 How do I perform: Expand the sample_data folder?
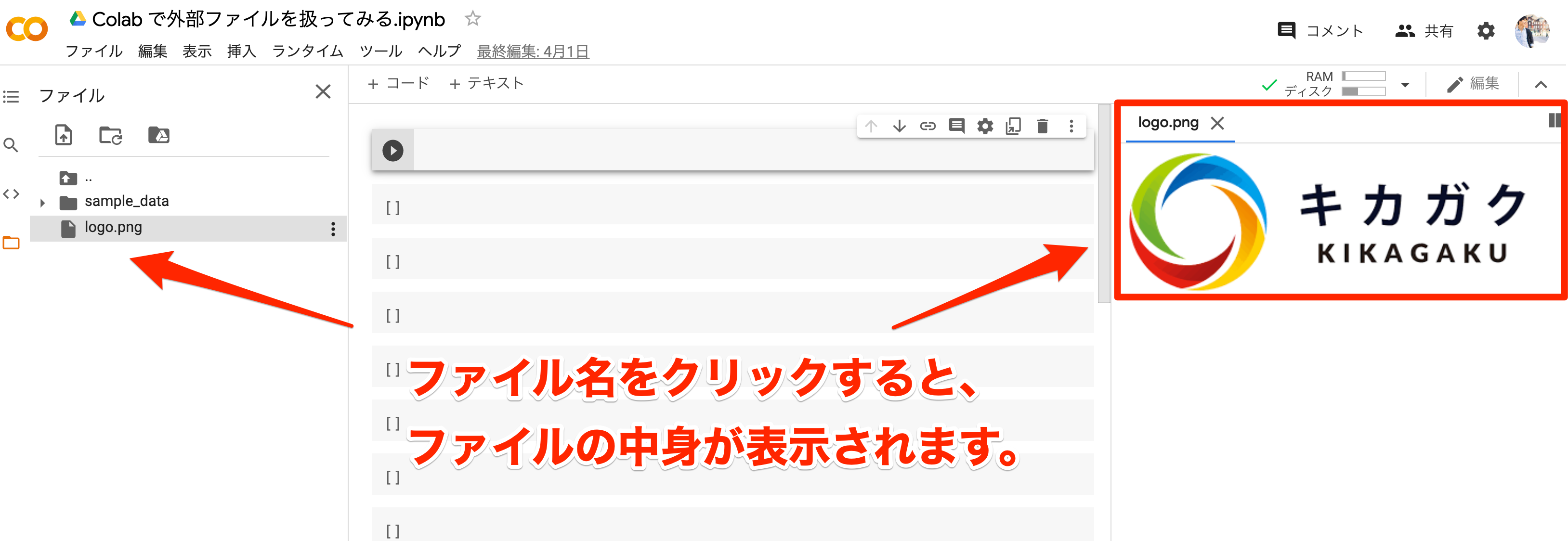click(42, 202)
